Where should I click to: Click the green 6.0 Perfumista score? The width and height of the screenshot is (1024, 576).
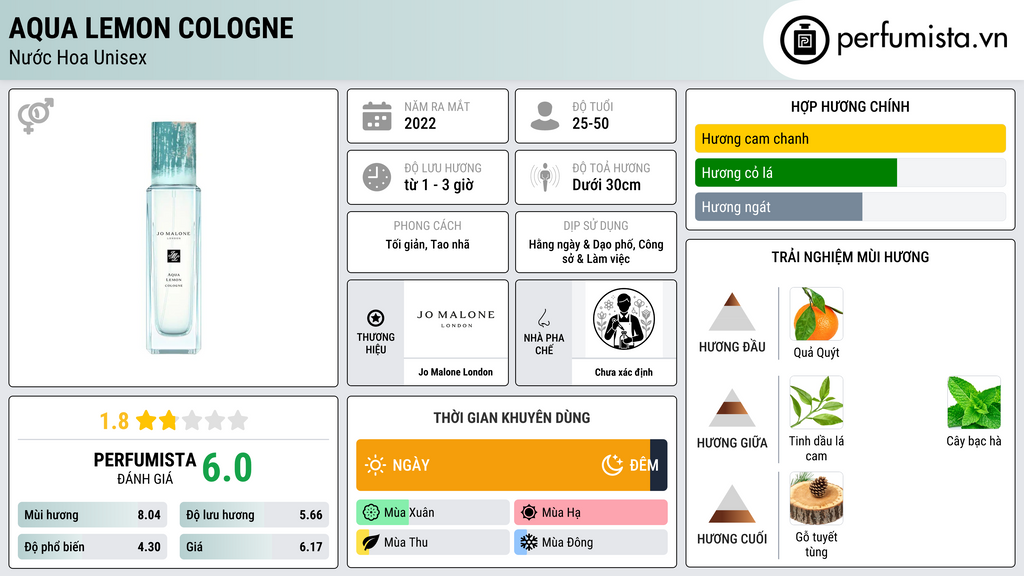(227, 468)
